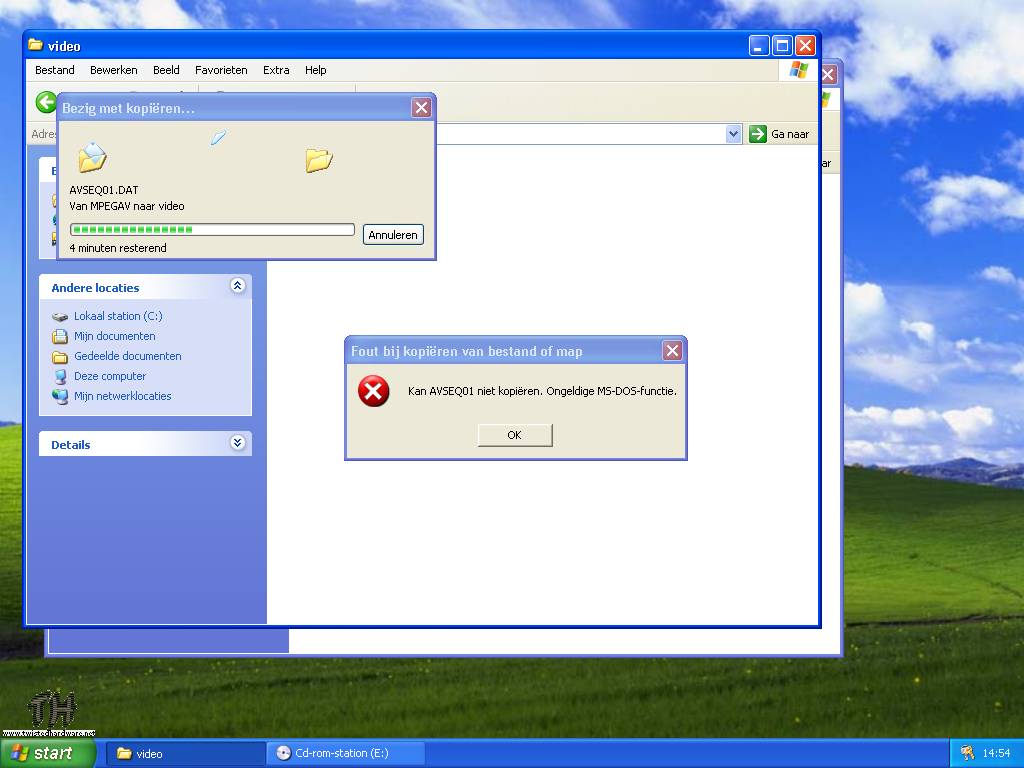This screenshot has height=768, width=1024.
Task: Open Deze computer link
Action: tap(109, 376)
